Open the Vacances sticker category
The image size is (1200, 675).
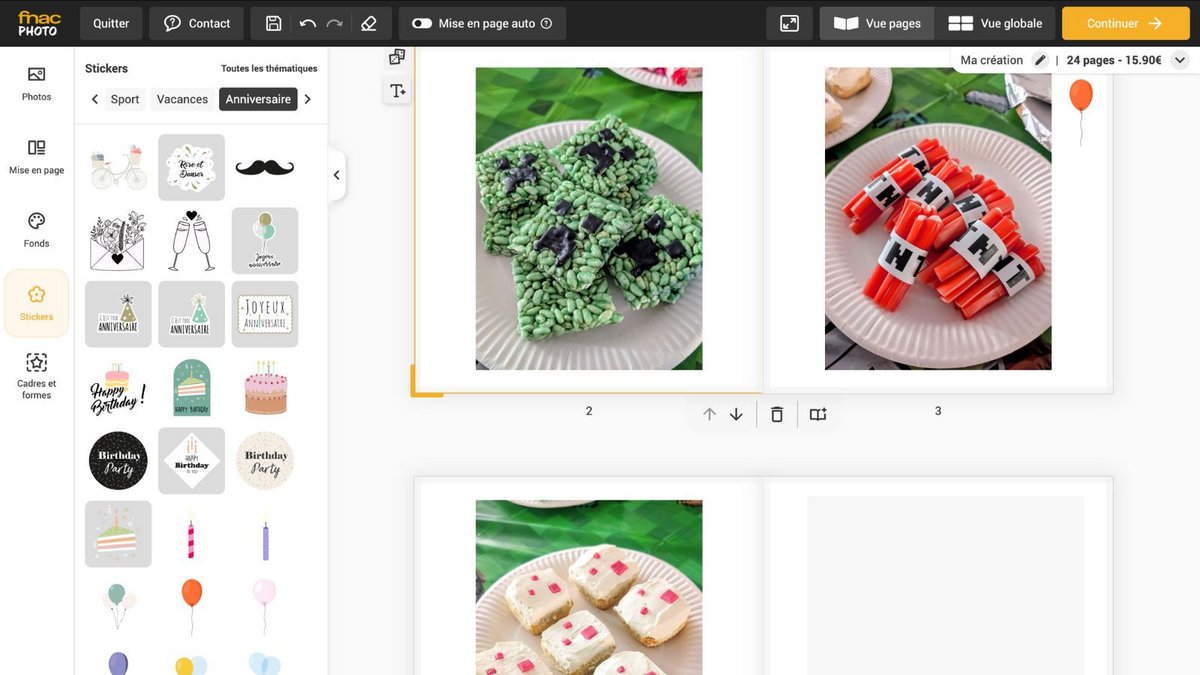[x=182, y=99]
